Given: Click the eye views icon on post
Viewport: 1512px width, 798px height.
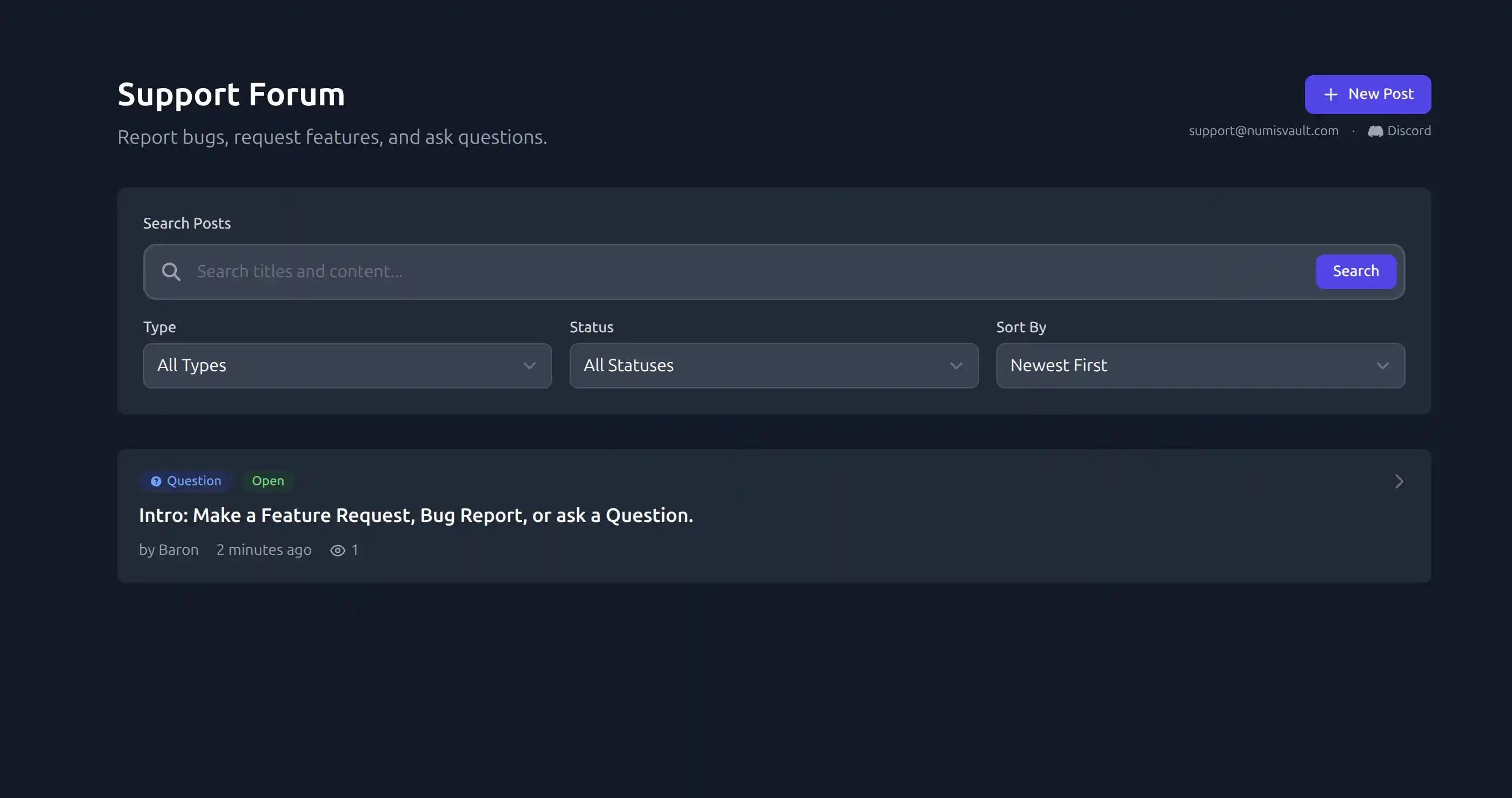Looking at the screenshot, I should 338,551.
